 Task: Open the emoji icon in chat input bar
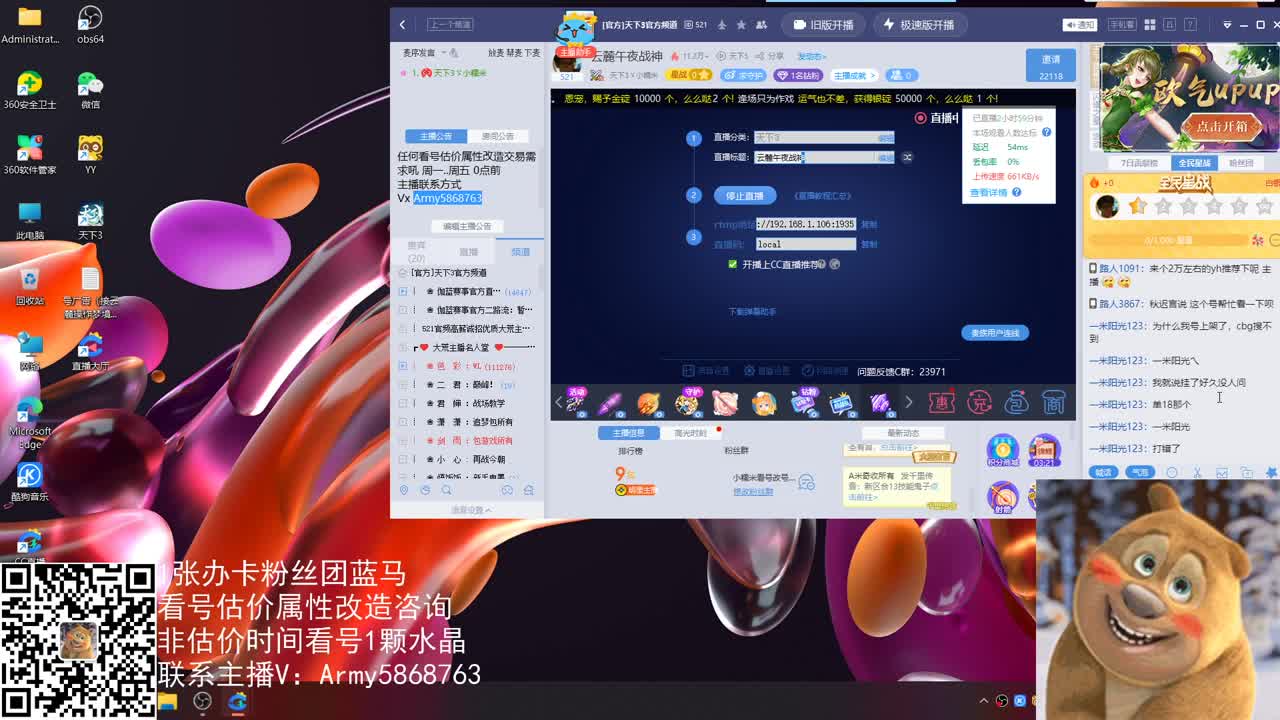[x=1173, y=473]
